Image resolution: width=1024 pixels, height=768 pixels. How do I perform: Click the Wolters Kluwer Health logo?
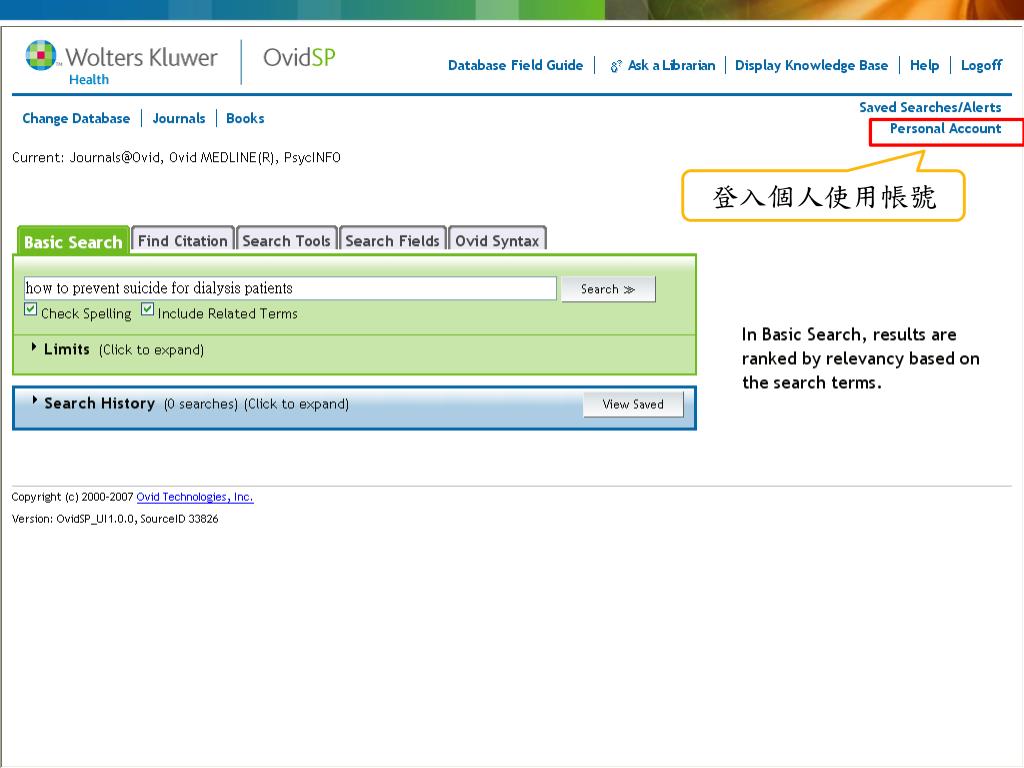[x=121, y=63]
